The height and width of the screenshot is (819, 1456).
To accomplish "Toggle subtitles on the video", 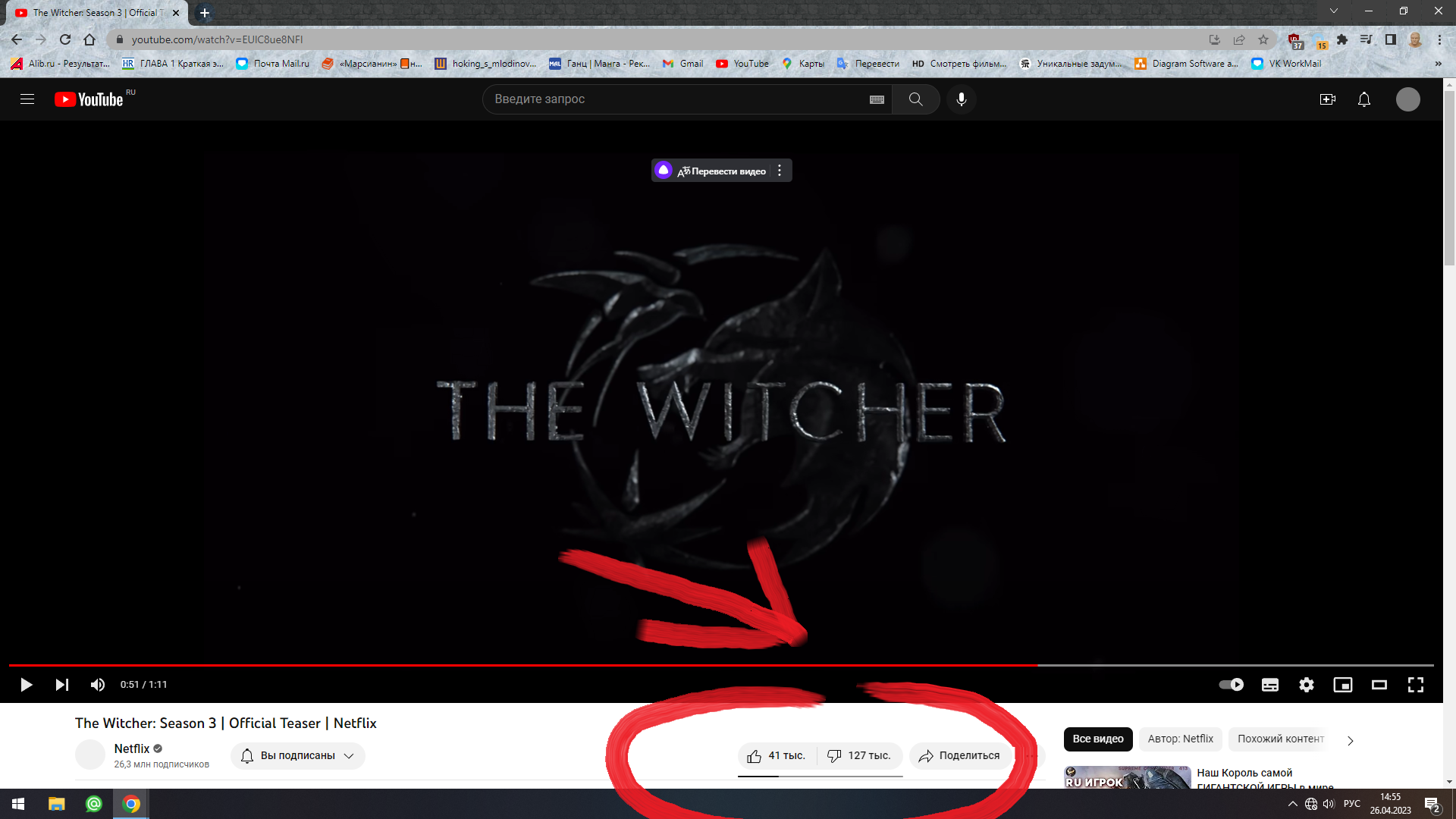I will click(x=1270, y=685).
